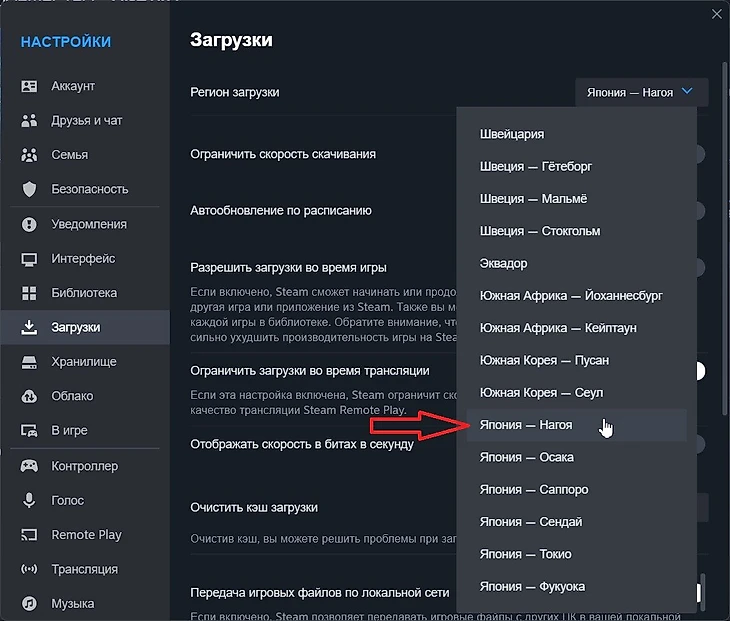Select Загрузки in the sidebar
The image size is (730, 621).
click(85, 327)
